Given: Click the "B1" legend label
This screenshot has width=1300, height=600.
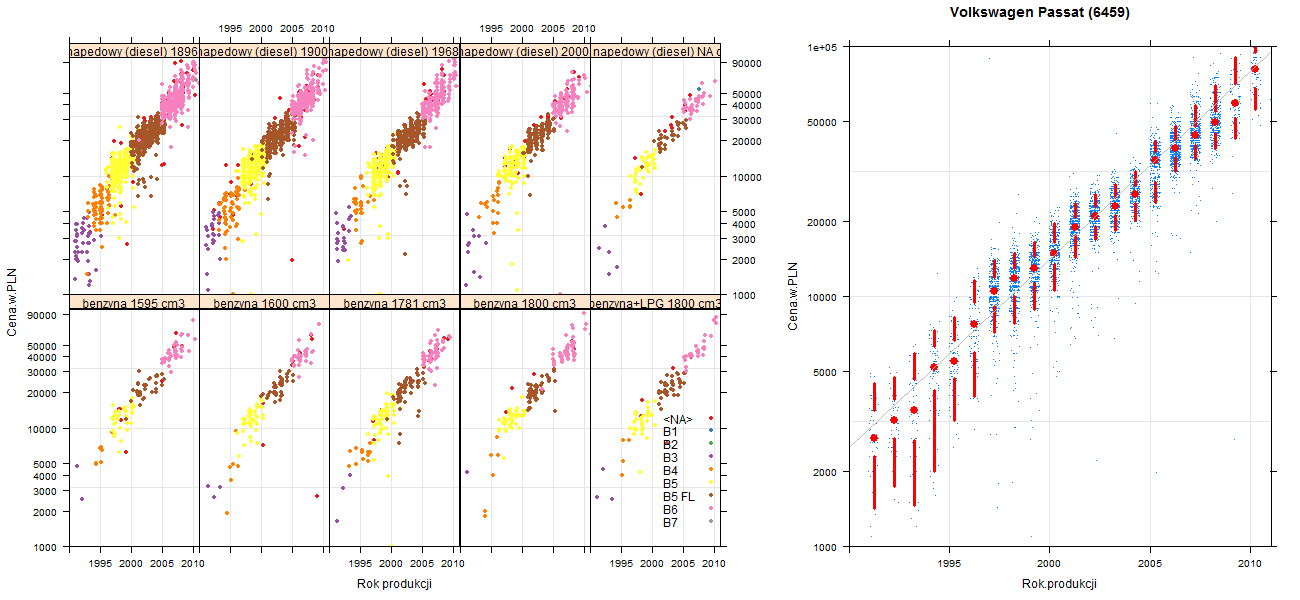Looking at the screenshot, I should click(670, 431).
